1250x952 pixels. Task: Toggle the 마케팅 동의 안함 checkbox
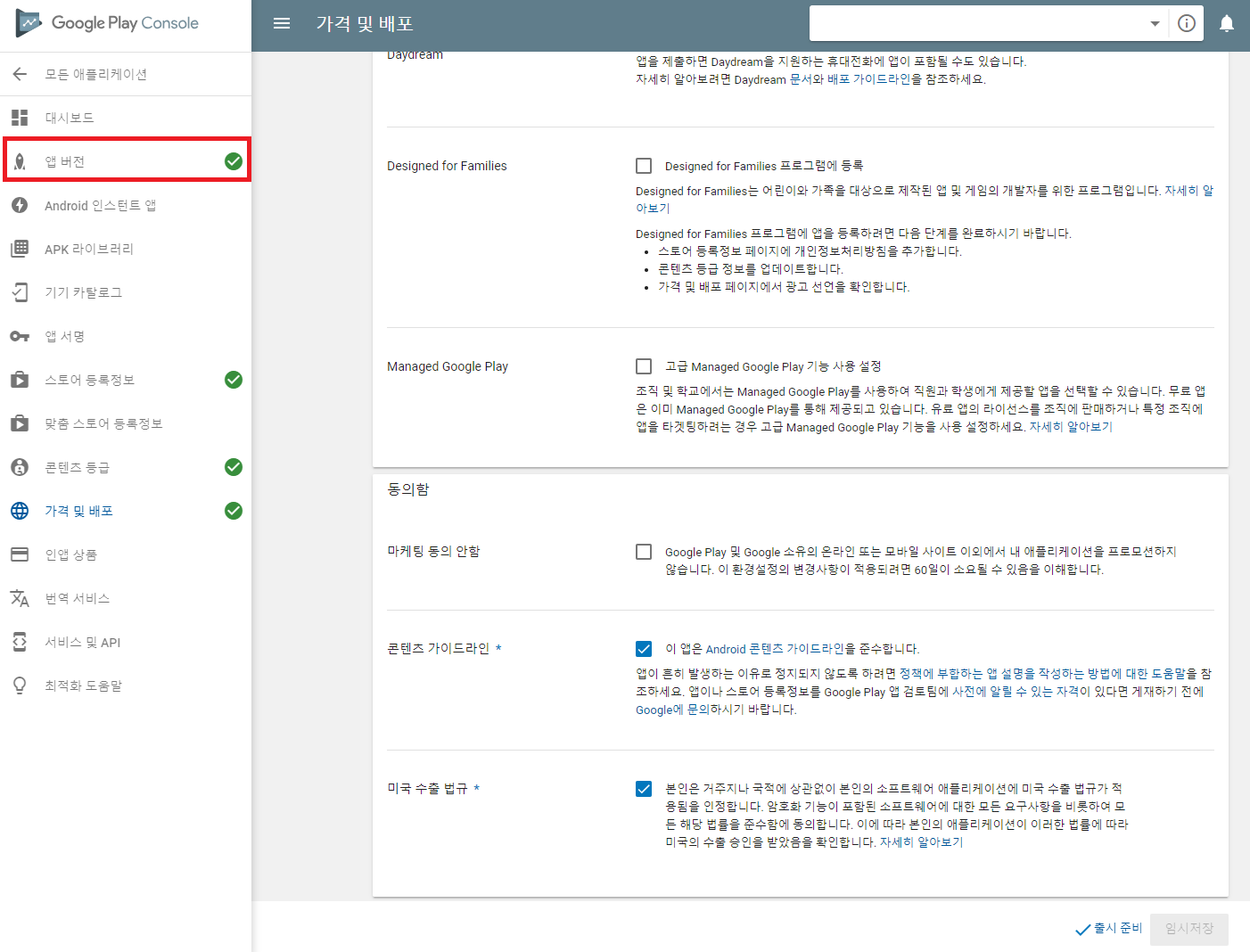click(644, 552)
